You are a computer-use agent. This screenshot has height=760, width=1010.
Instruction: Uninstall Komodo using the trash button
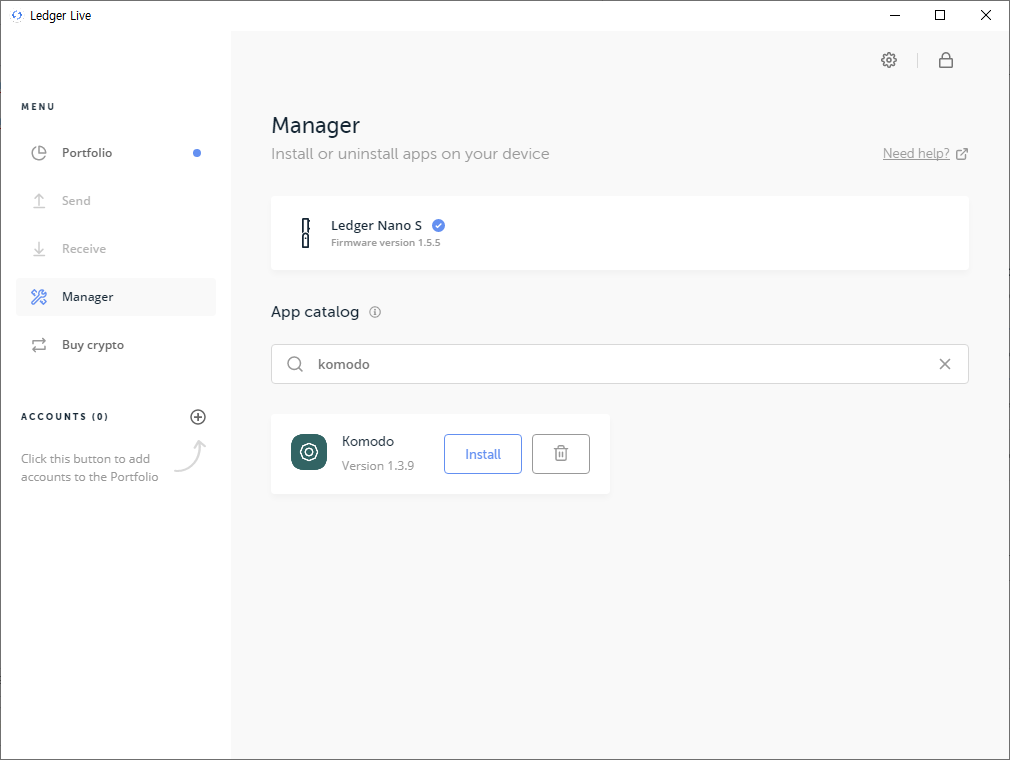(x=561, y=454)
